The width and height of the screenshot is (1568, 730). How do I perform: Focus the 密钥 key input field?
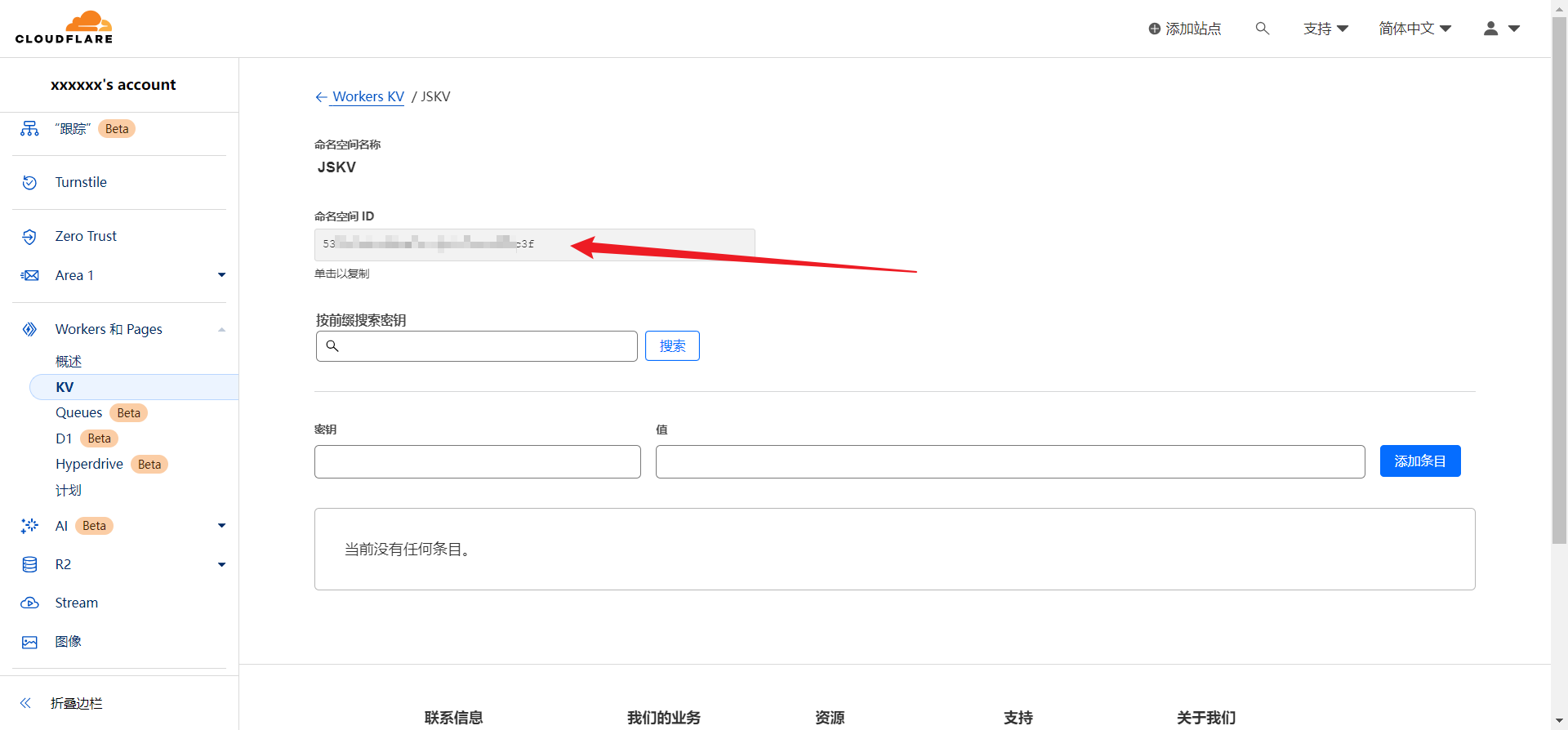(478, 462)
